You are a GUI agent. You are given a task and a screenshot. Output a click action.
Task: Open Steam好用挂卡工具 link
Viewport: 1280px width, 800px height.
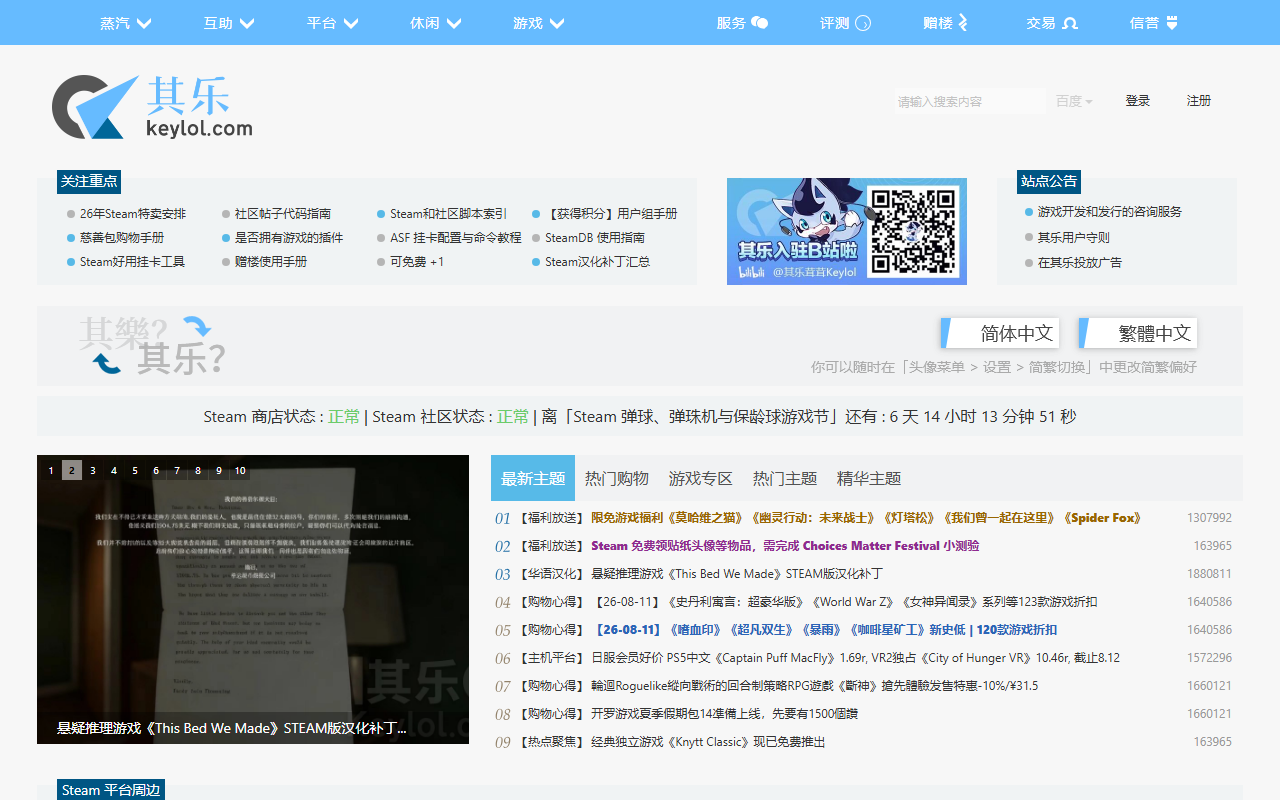[133, 262]
